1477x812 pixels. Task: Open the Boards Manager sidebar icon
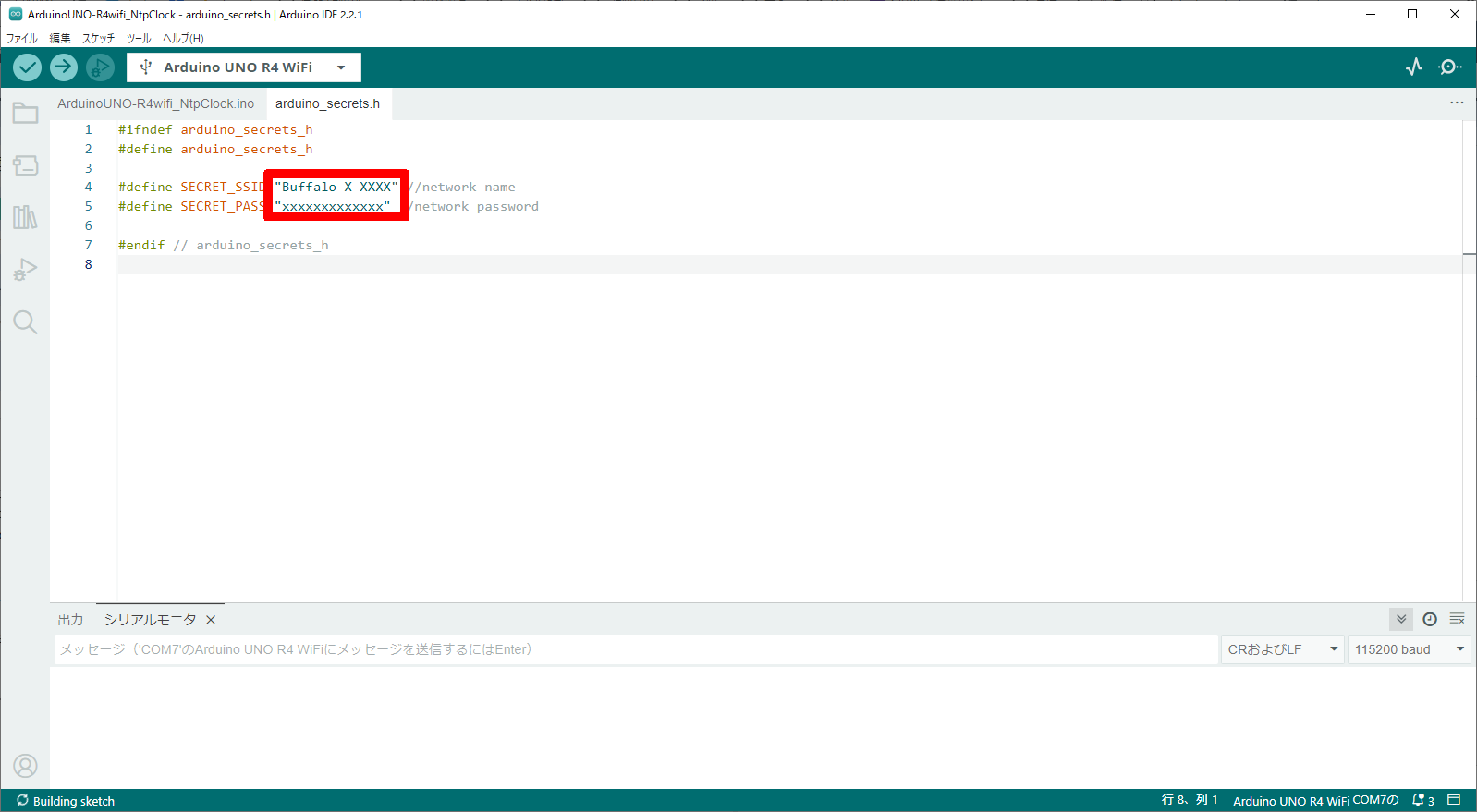[x=25, y=165]
